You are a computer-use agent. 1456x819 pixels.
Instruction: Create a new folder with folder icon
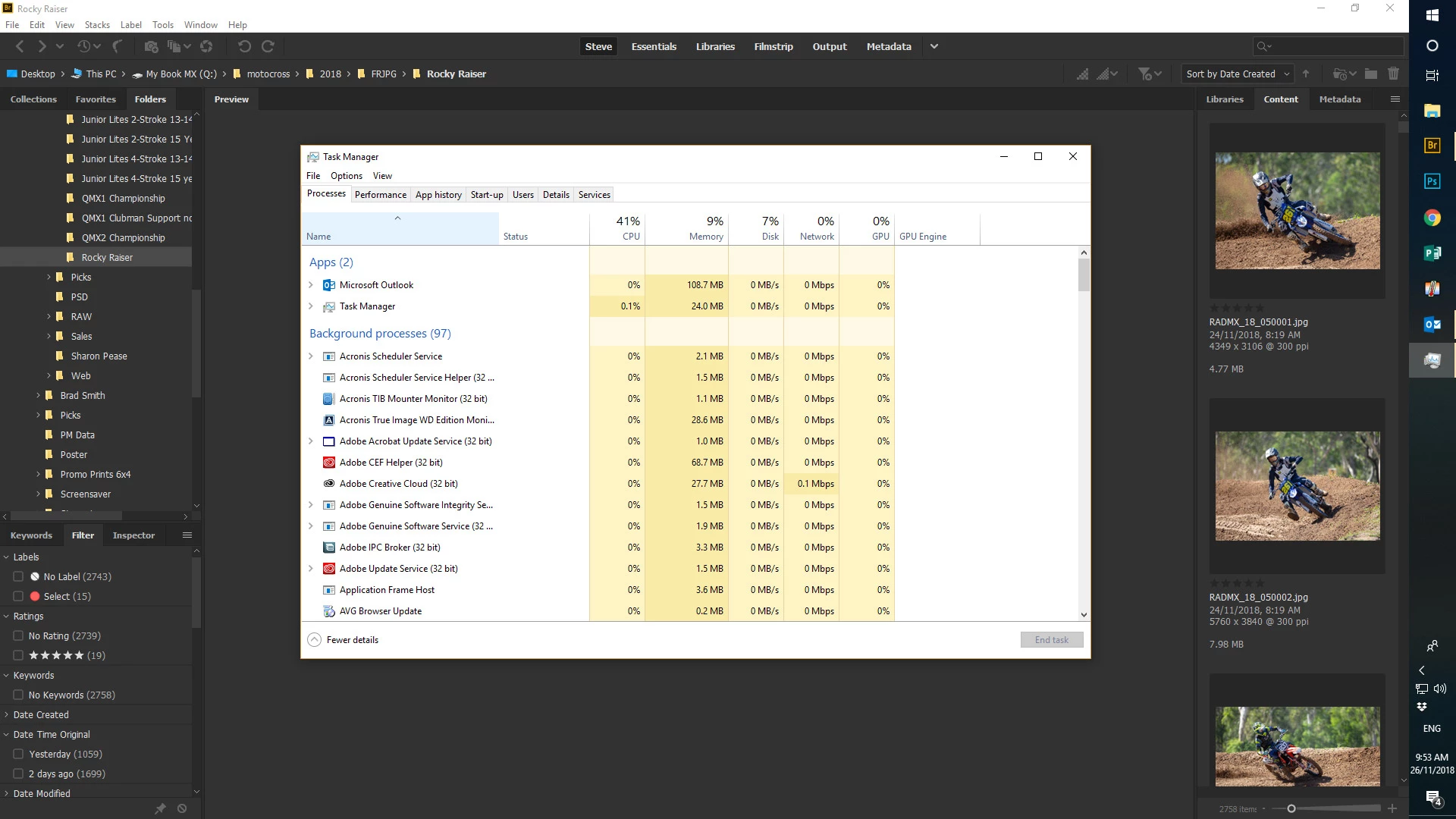[x=1371, y=74]
